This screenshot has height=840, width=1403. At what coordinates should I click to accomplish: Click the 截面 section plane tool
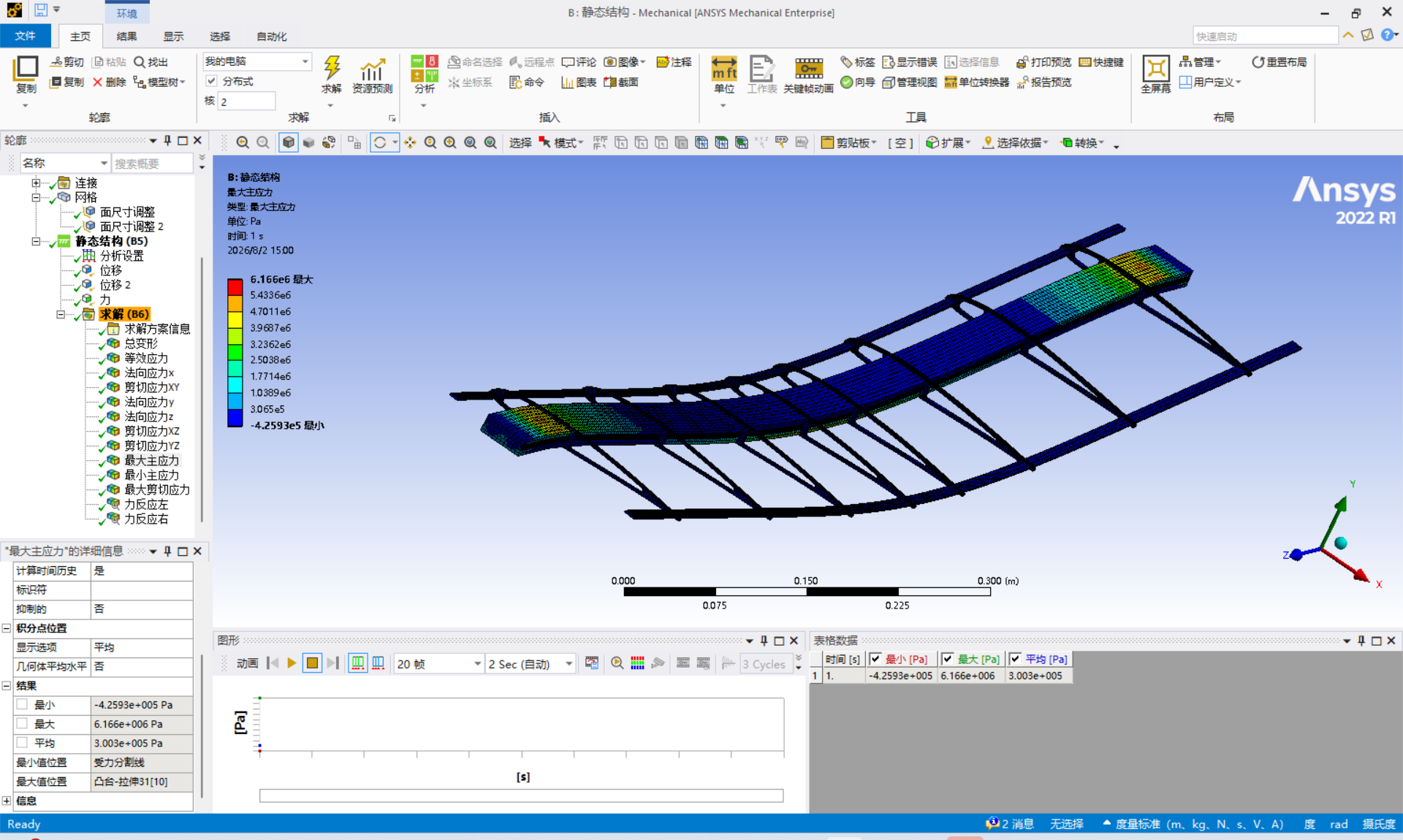pos(621,83)
